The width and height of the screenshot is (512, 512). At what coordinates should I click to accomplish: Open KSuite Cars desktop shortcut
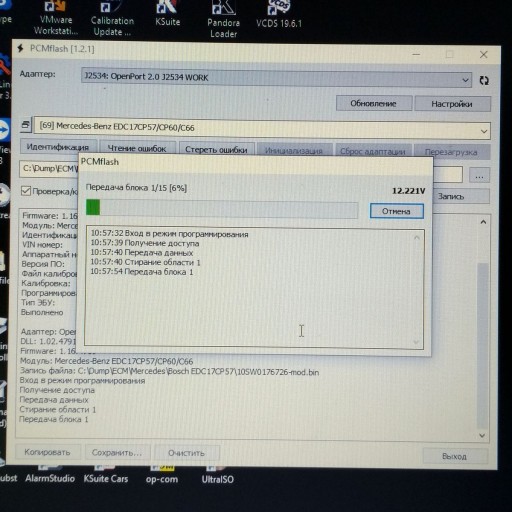106,475
